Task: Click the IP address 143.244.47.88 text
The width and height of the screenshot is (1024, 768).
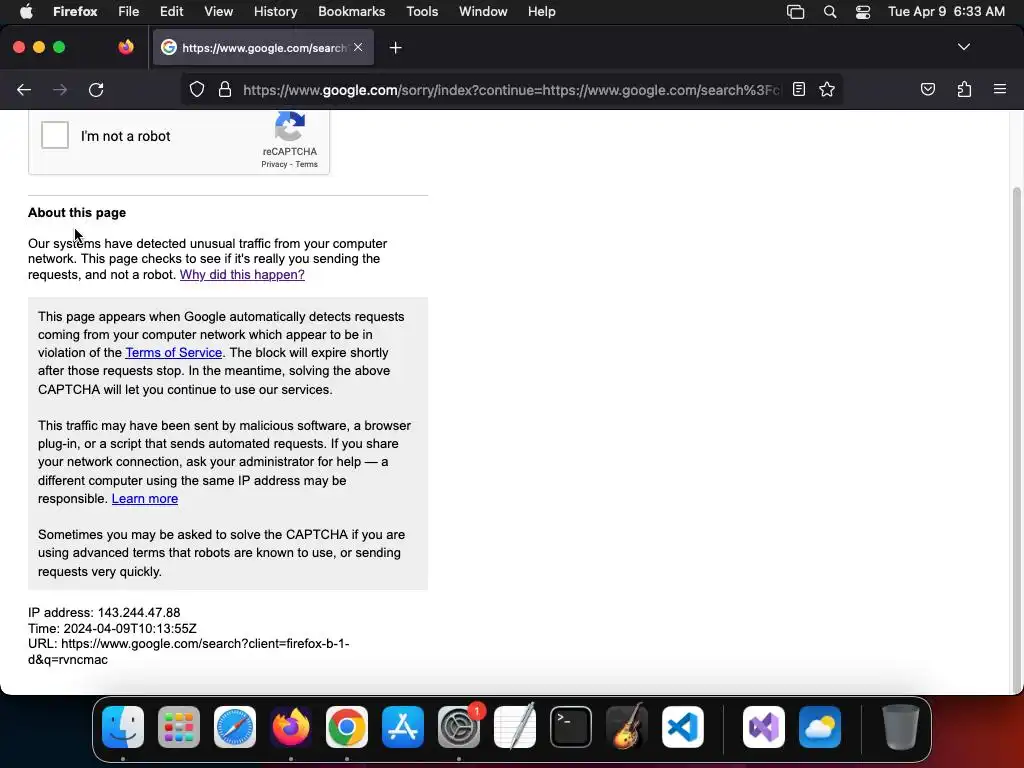Action: [104, 613]
